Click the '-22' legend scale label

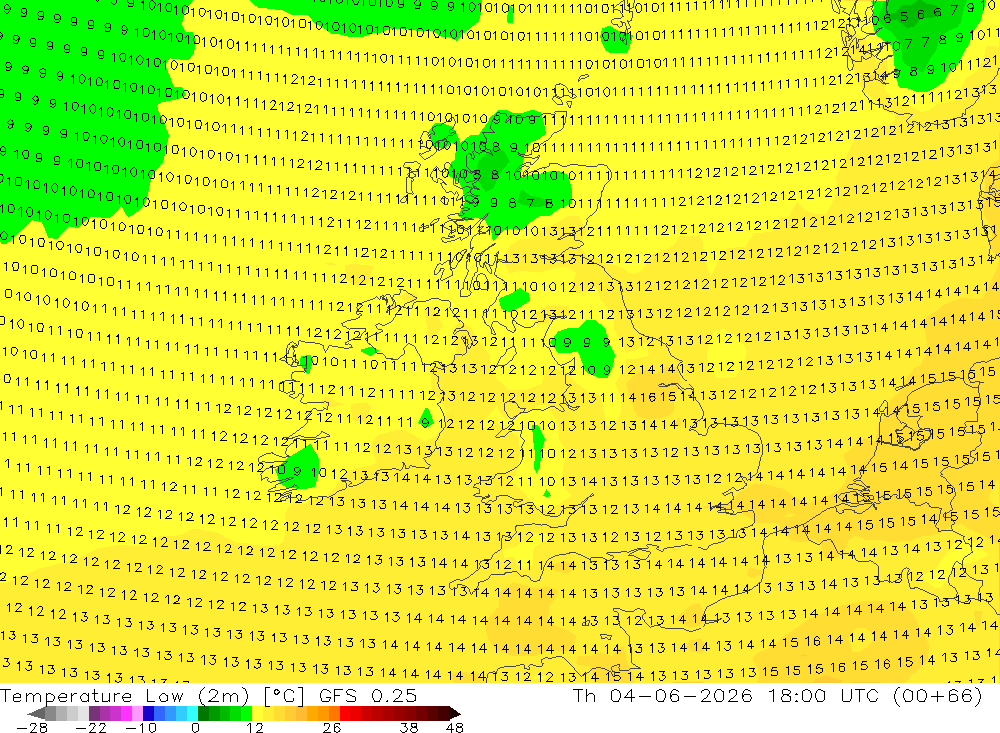coord(91,728)
